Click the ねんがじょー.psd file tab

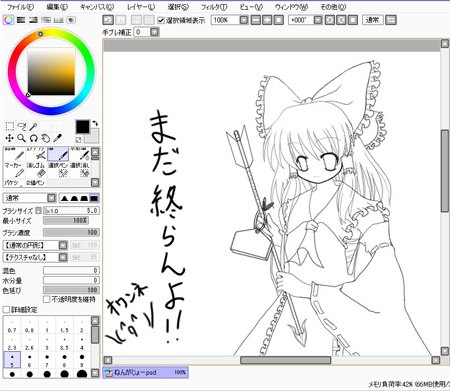coord(145,372)
